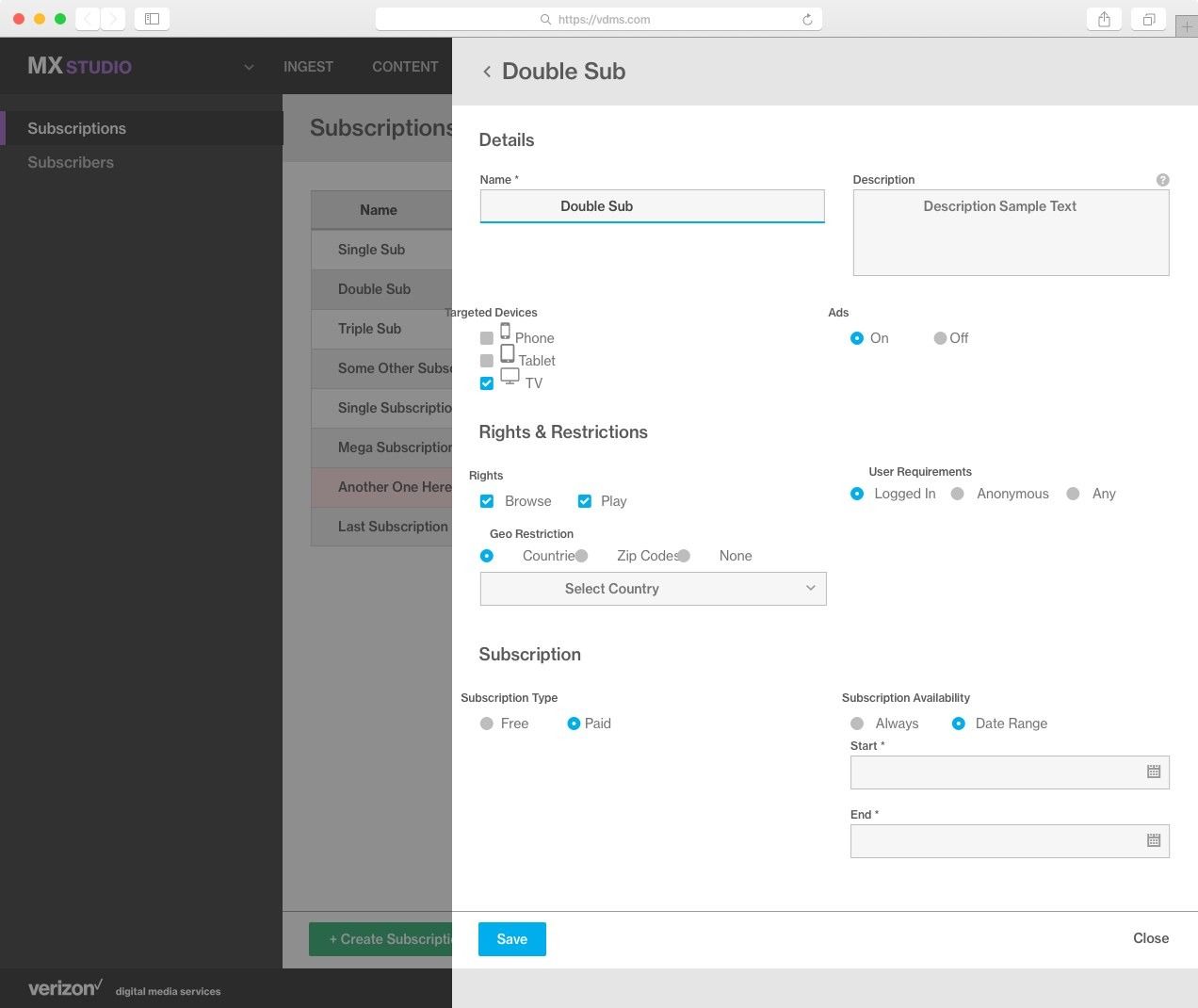Click the Name input field

[652, 206]
